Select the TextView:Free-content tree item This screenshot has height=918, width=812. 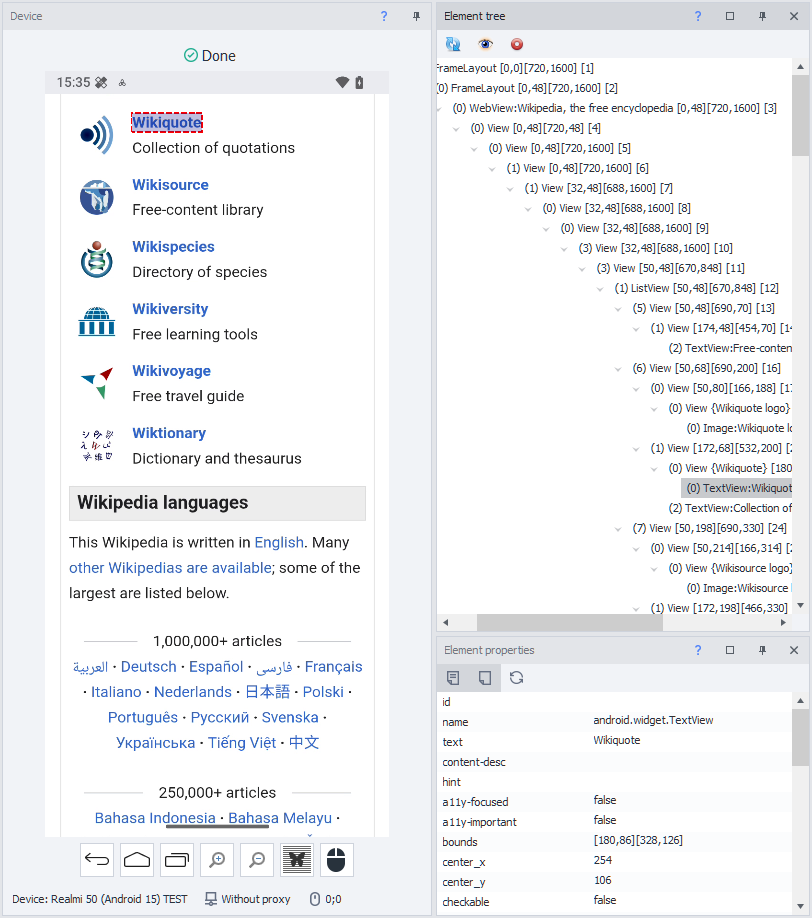click(730, 348)
